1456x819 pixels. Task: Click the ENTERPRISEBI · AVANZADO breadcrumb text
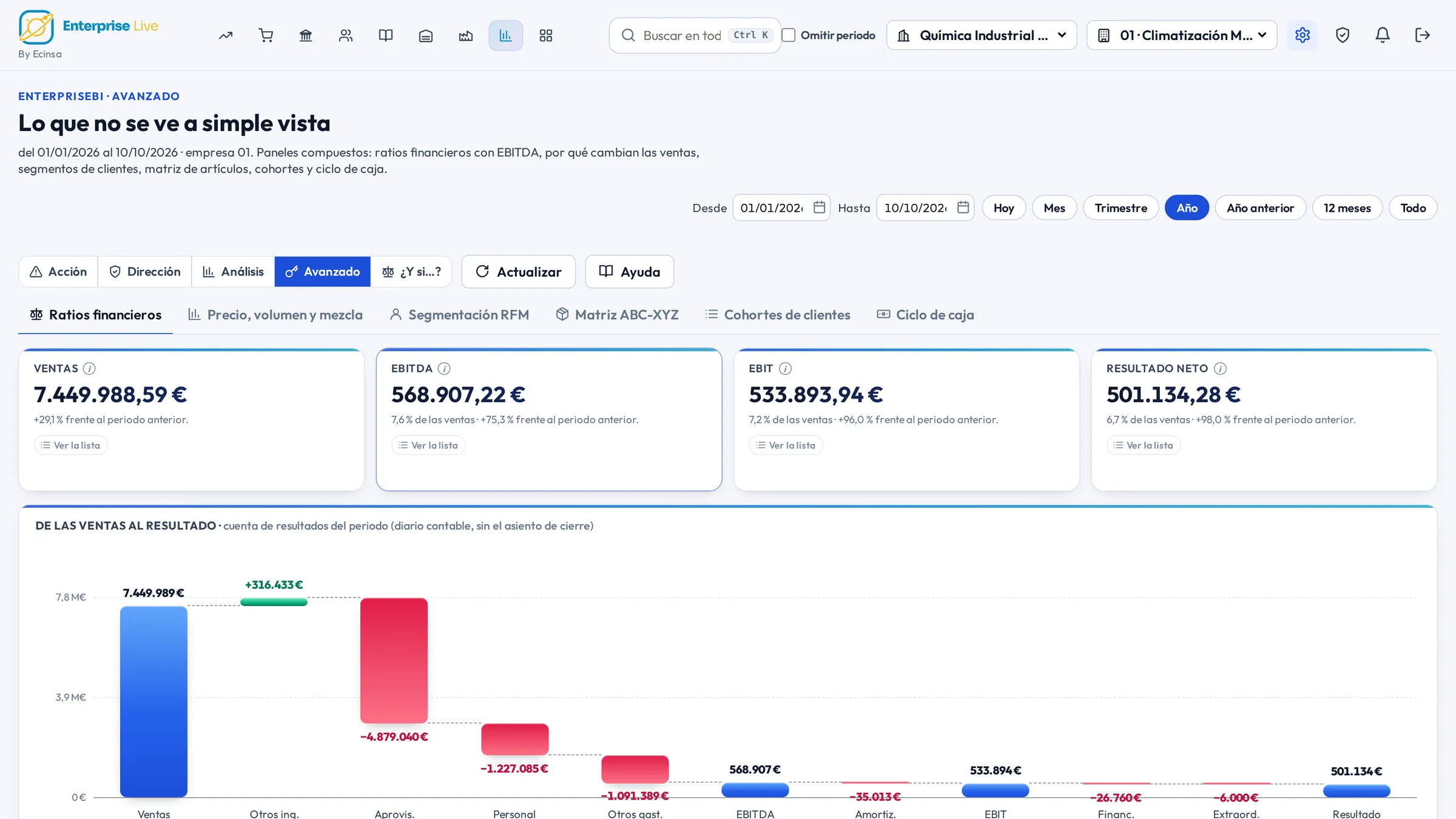[99, 96]
